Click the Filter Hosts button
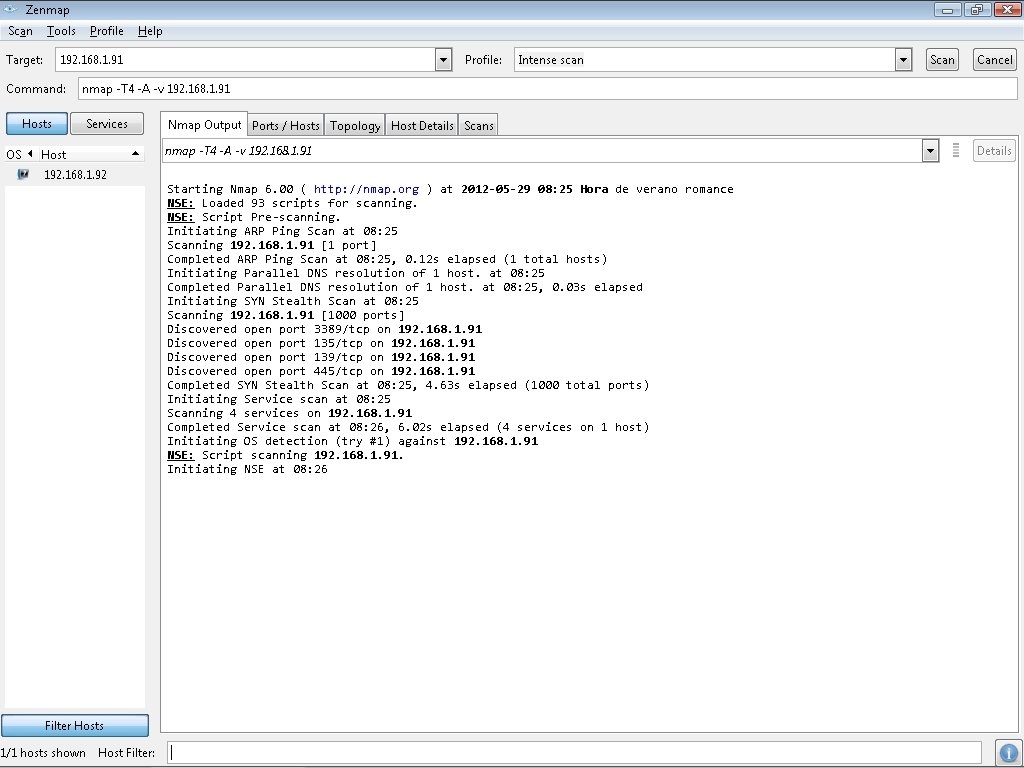 tap(74, 726)
